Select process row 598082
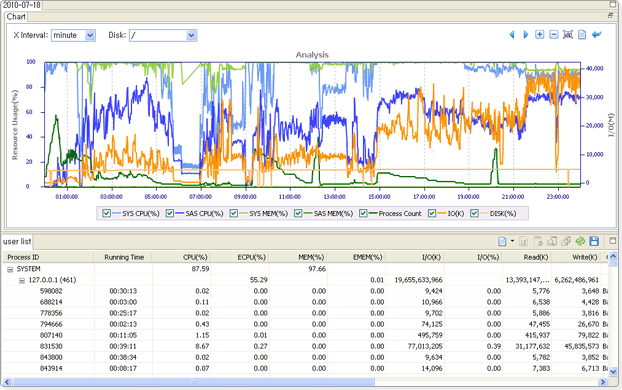622x390 pixels. click(x=305, y=291)
